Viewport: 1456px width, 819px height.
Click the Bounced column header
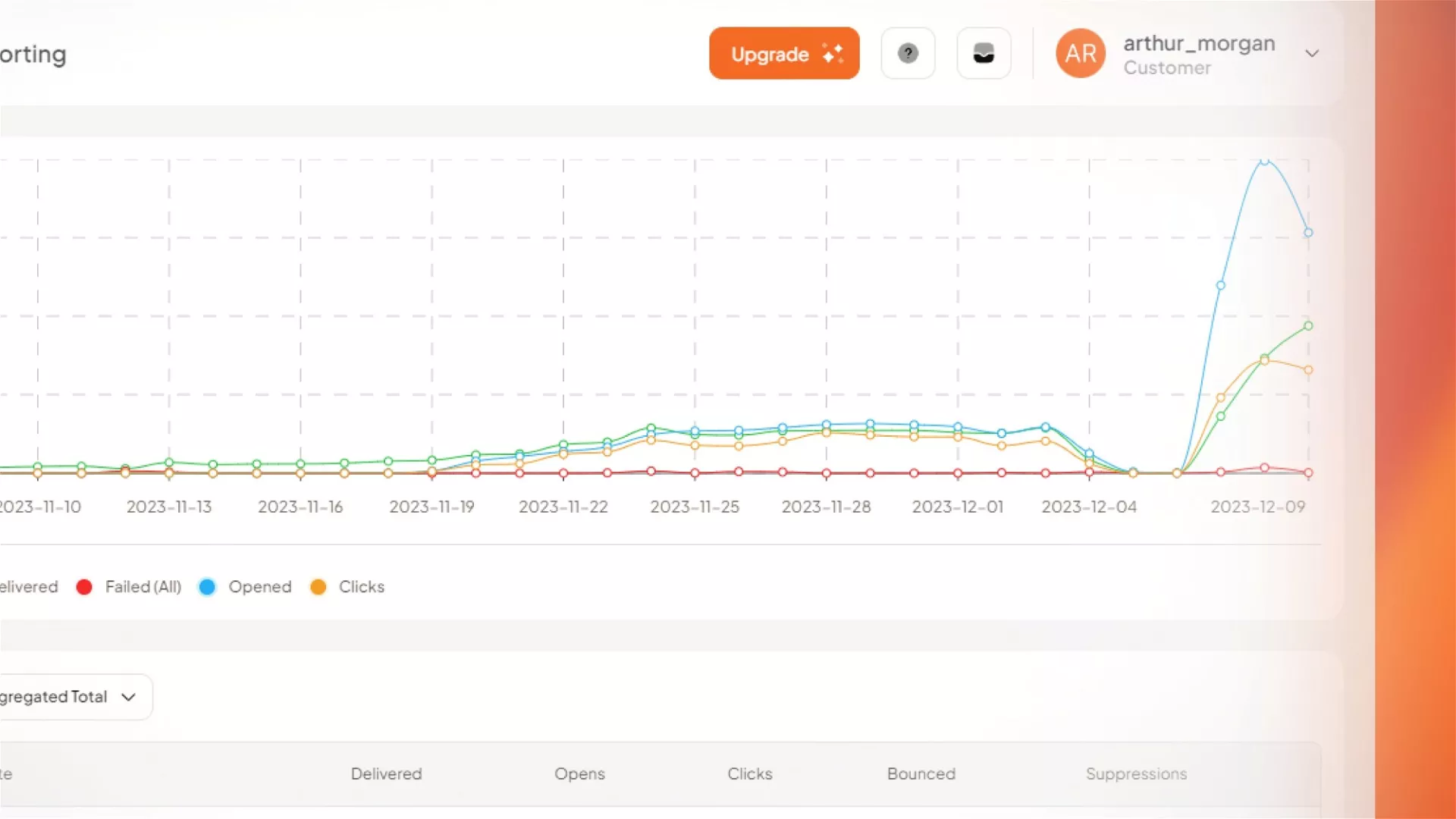921,773
